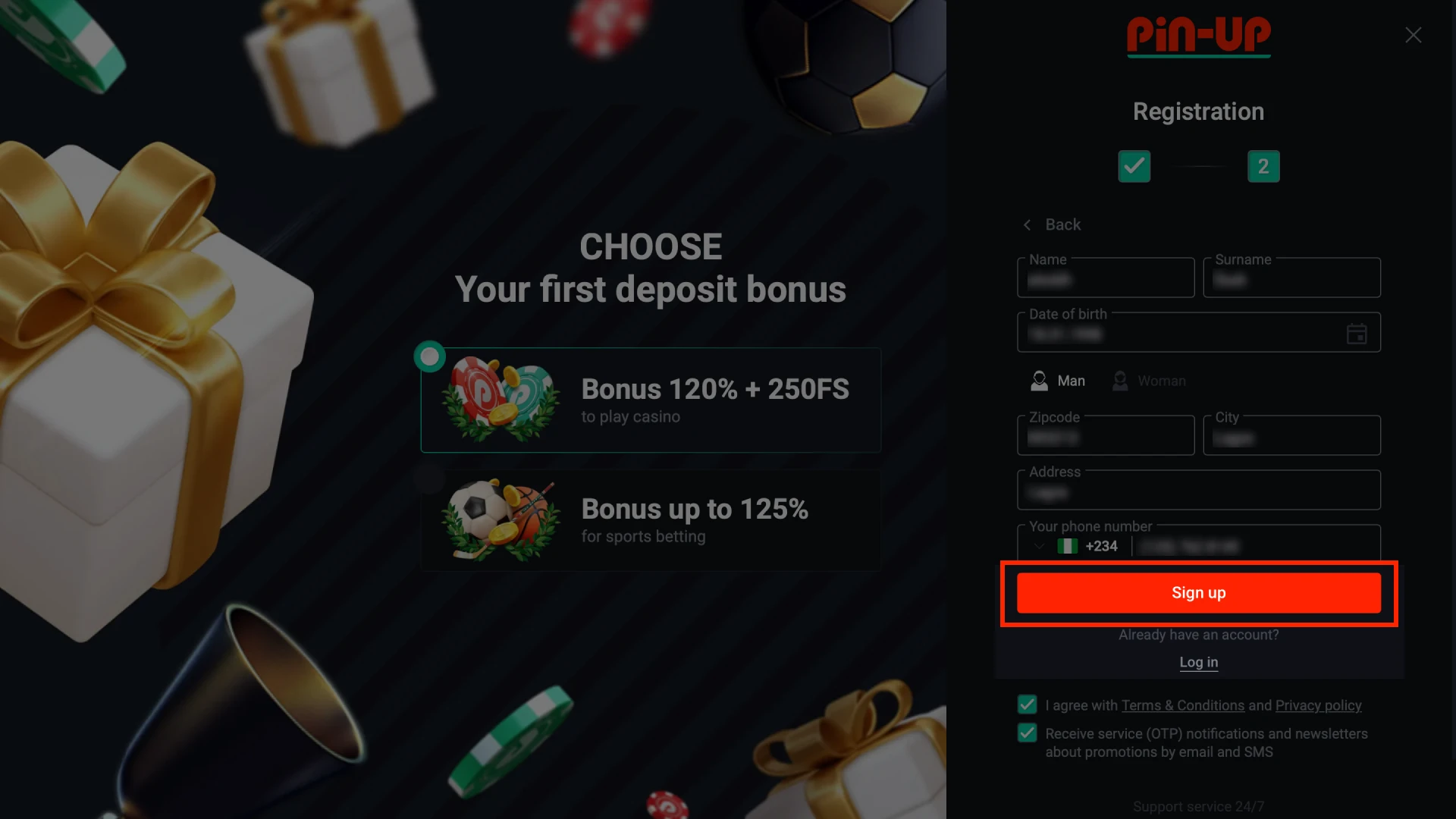This screenshot has width=1456, height=819.
Task: Choose the Bonus up to 125% sports option
Action: click(x=651, y=520)
